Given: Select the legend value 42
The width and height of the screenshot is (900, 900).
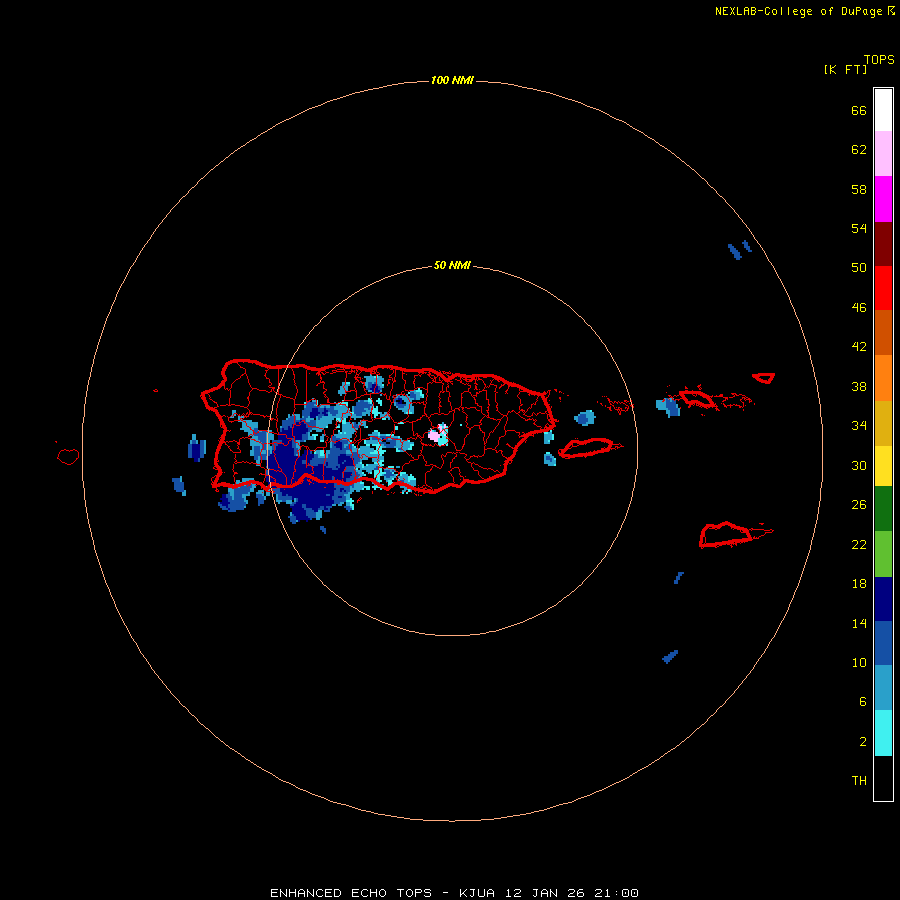Looking at the screenshot, I should (859, 346).
